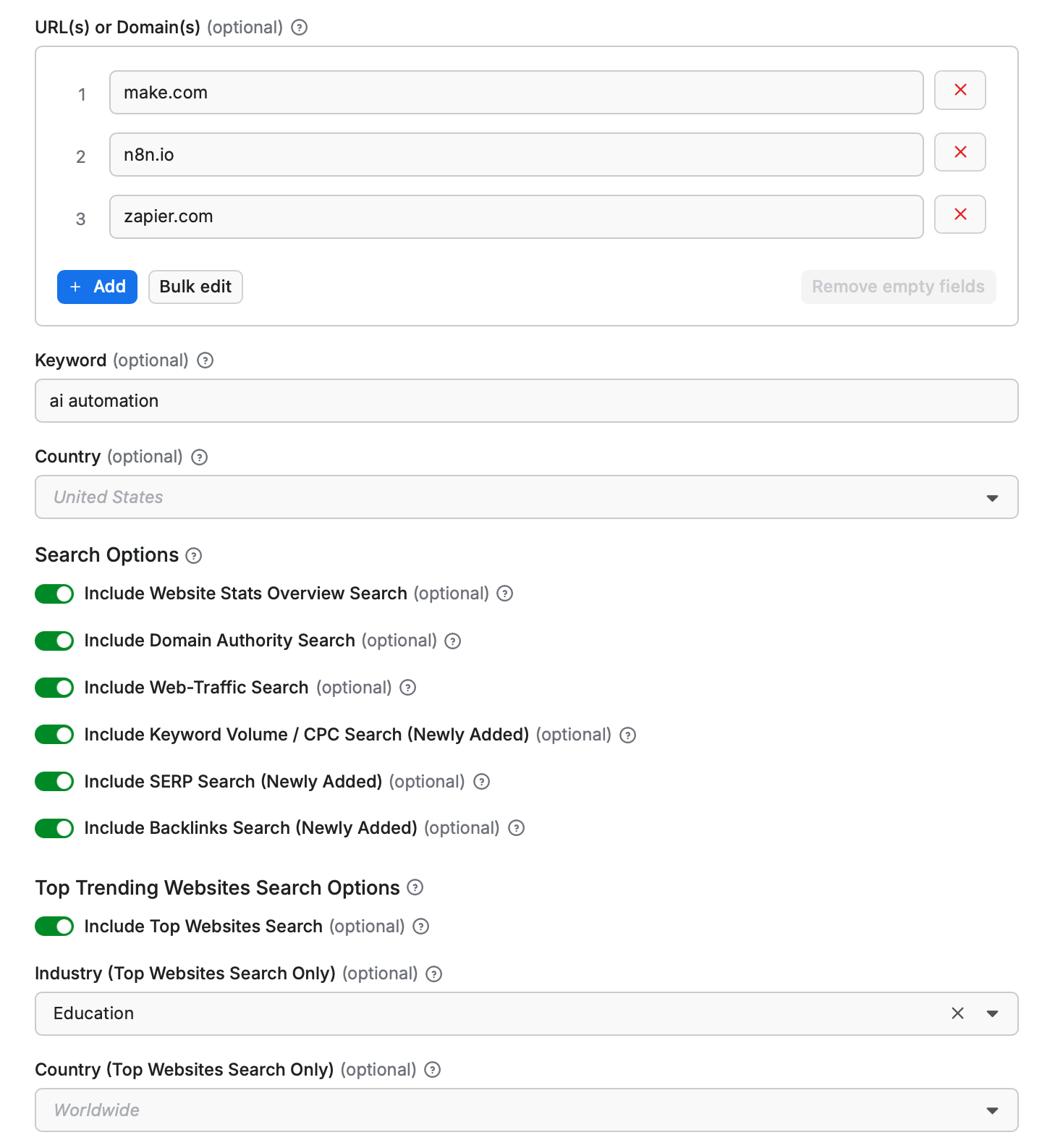Add another URL field
The image size is (1055, 1148).
click(x=97, y=287)
